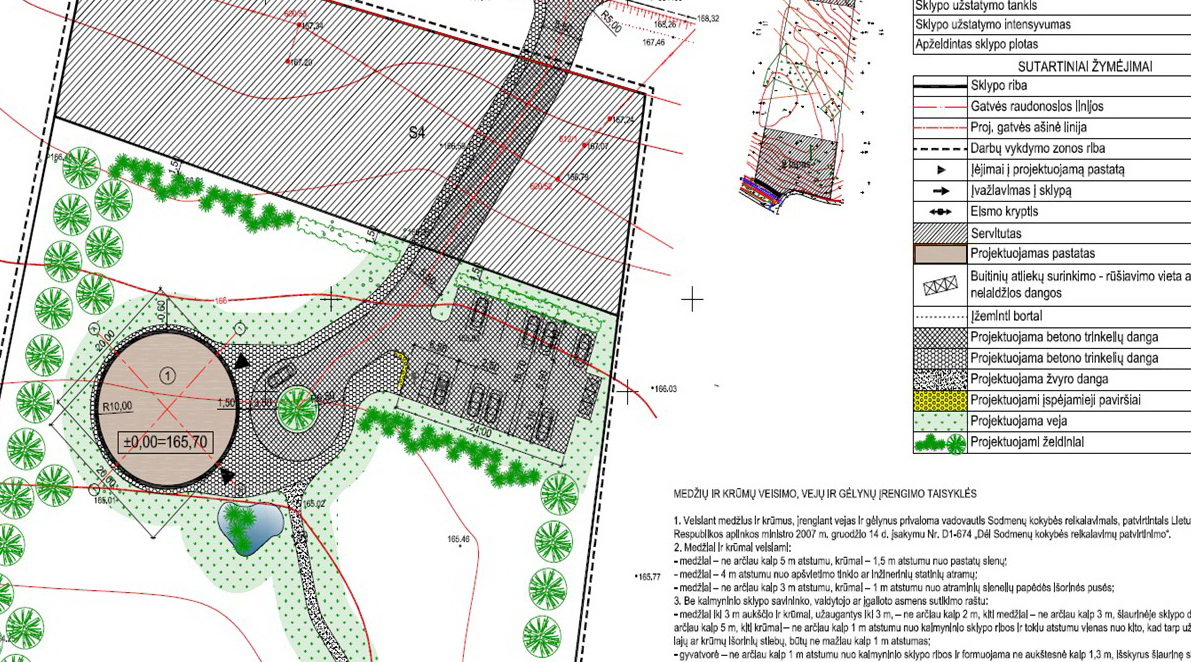Screen dimensions: 1191x662
Task: Pick the yellow įspėjamieji paviršiai legend swatch
Action: tap(940, 400)
